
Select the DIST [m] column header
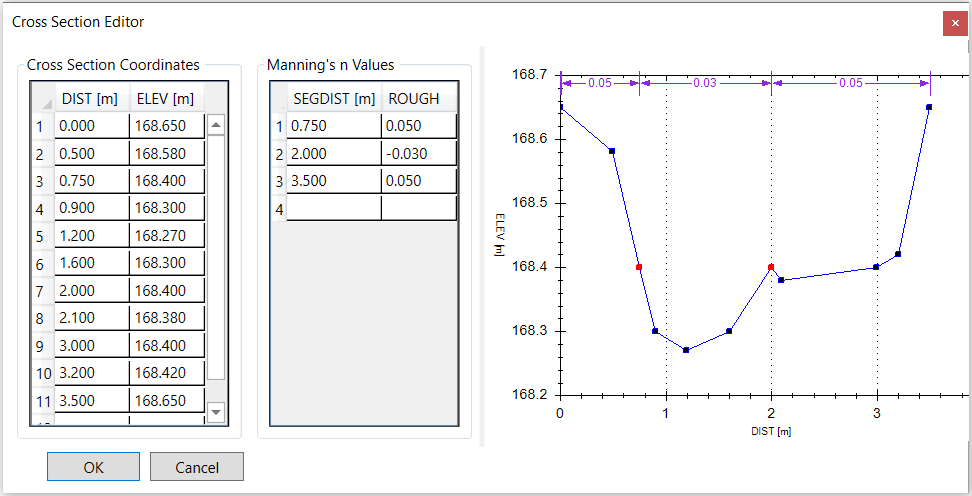[x=91, y=98]
